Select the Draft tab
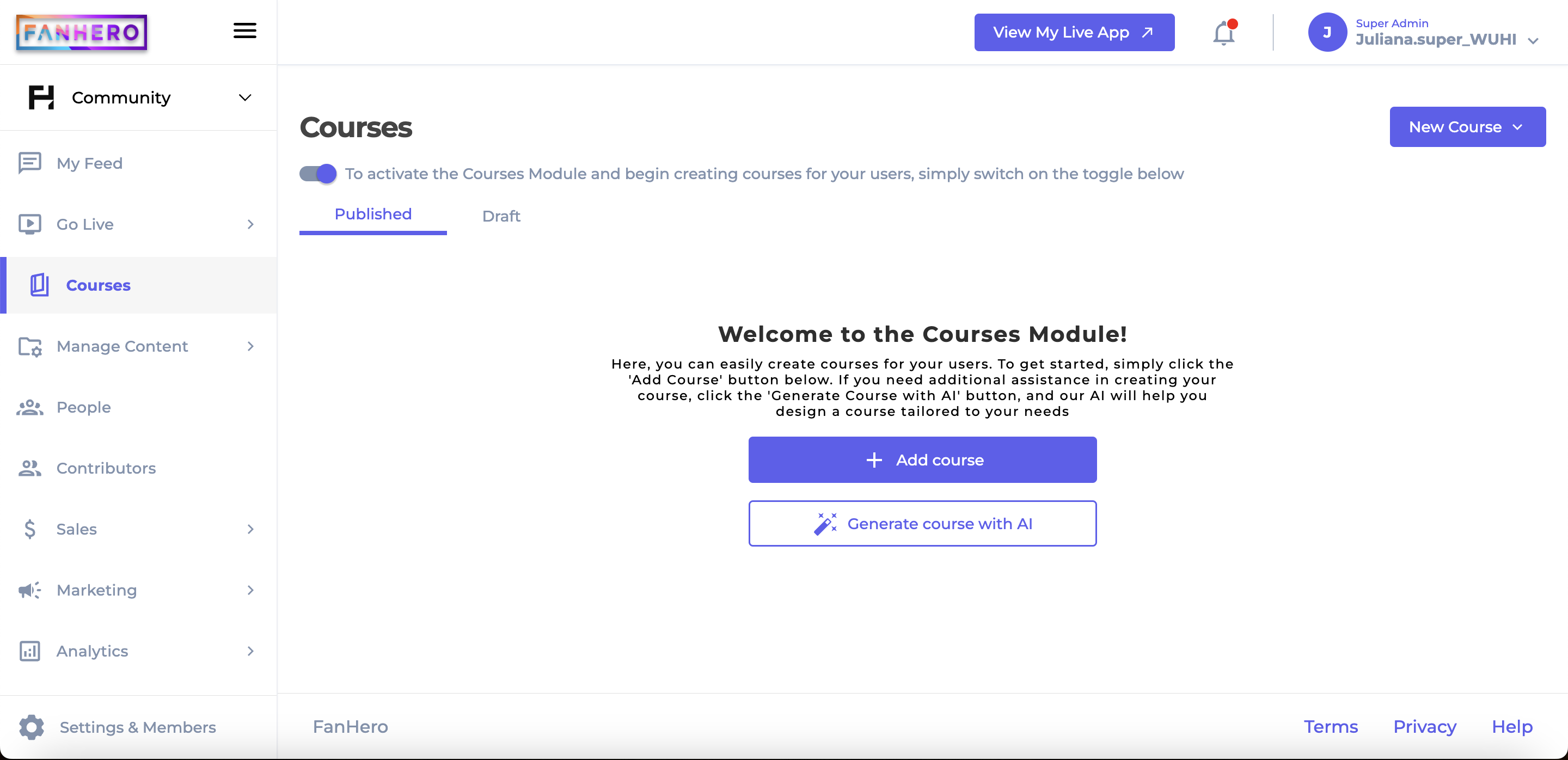Image resolution: width=1568 pixels, height=760 pixels. [501, 215]
